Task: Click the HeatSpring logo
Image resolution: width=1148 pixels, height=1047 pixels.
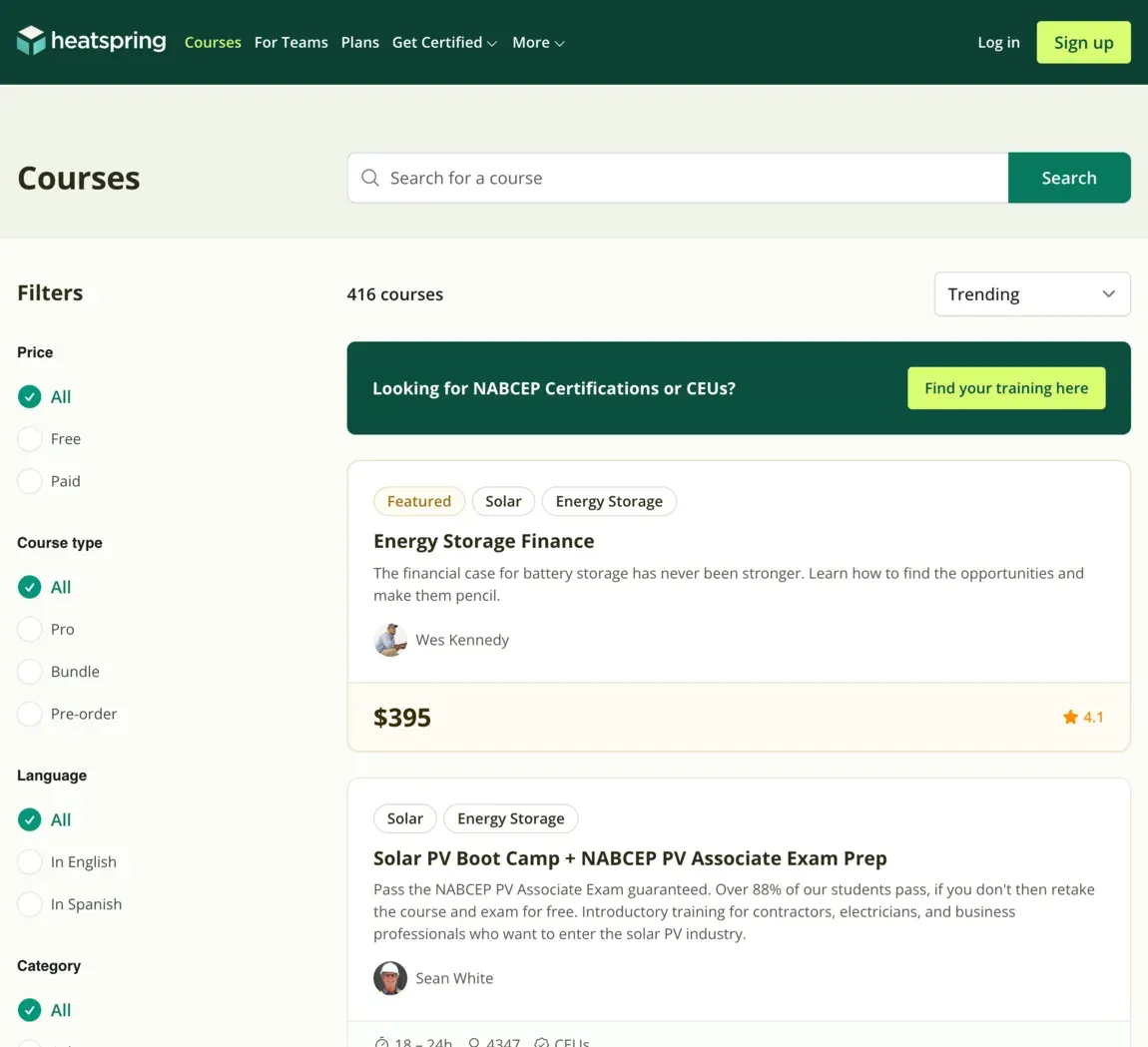Action: (x=92, y=41)
